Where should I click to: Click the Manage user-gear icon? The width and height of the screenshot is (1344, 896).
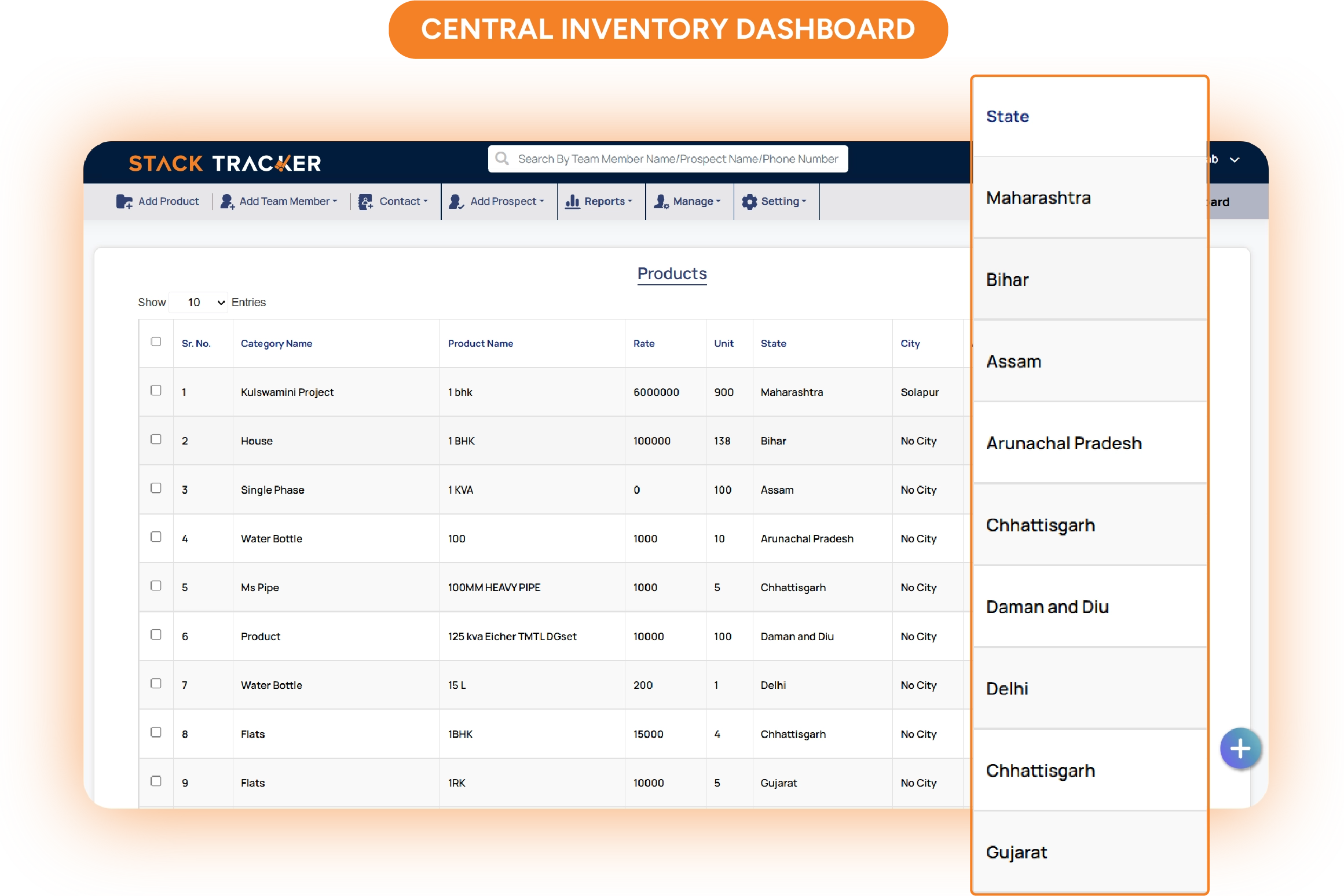[x=661, y=201]
